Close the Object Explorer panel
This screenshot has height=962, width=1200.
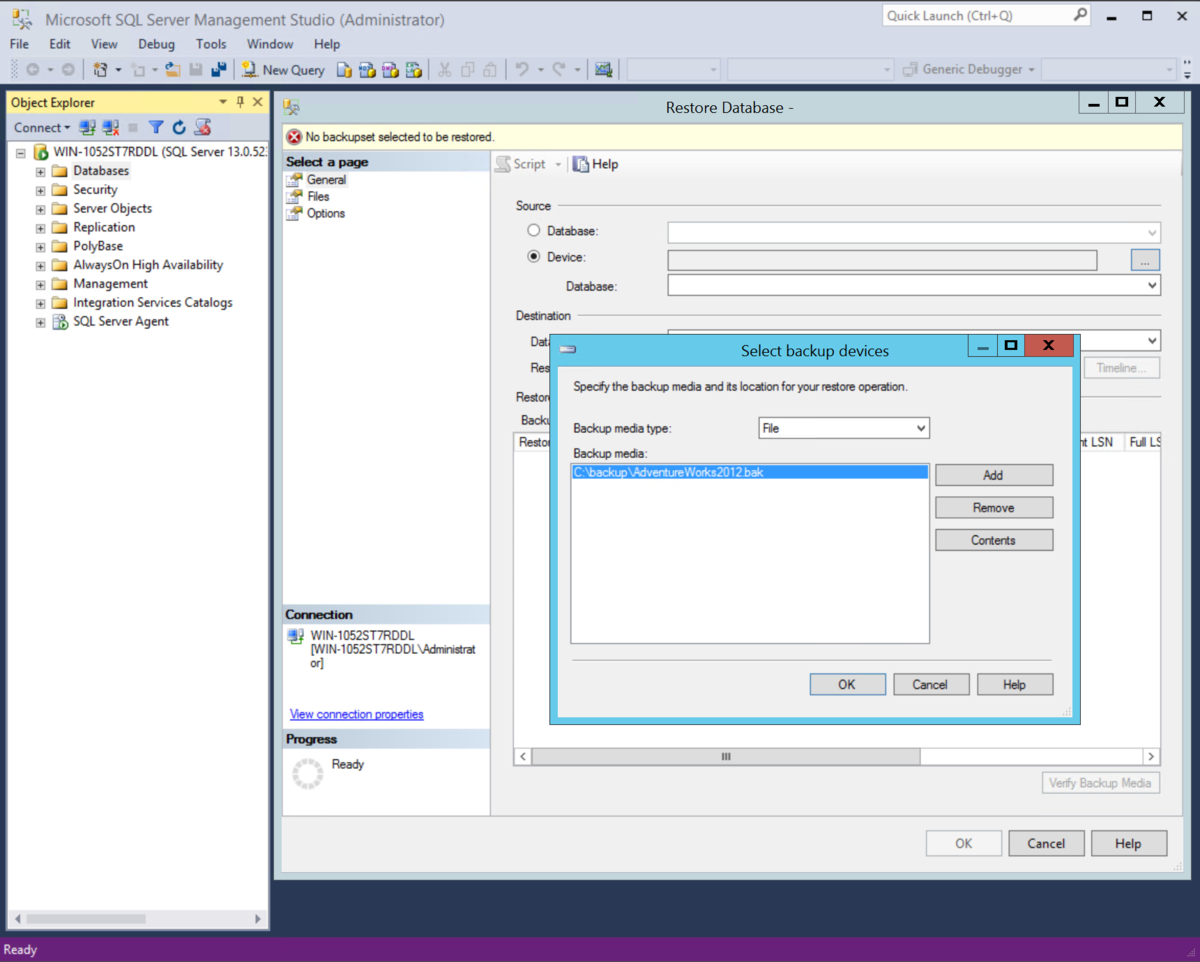[258, 102]
